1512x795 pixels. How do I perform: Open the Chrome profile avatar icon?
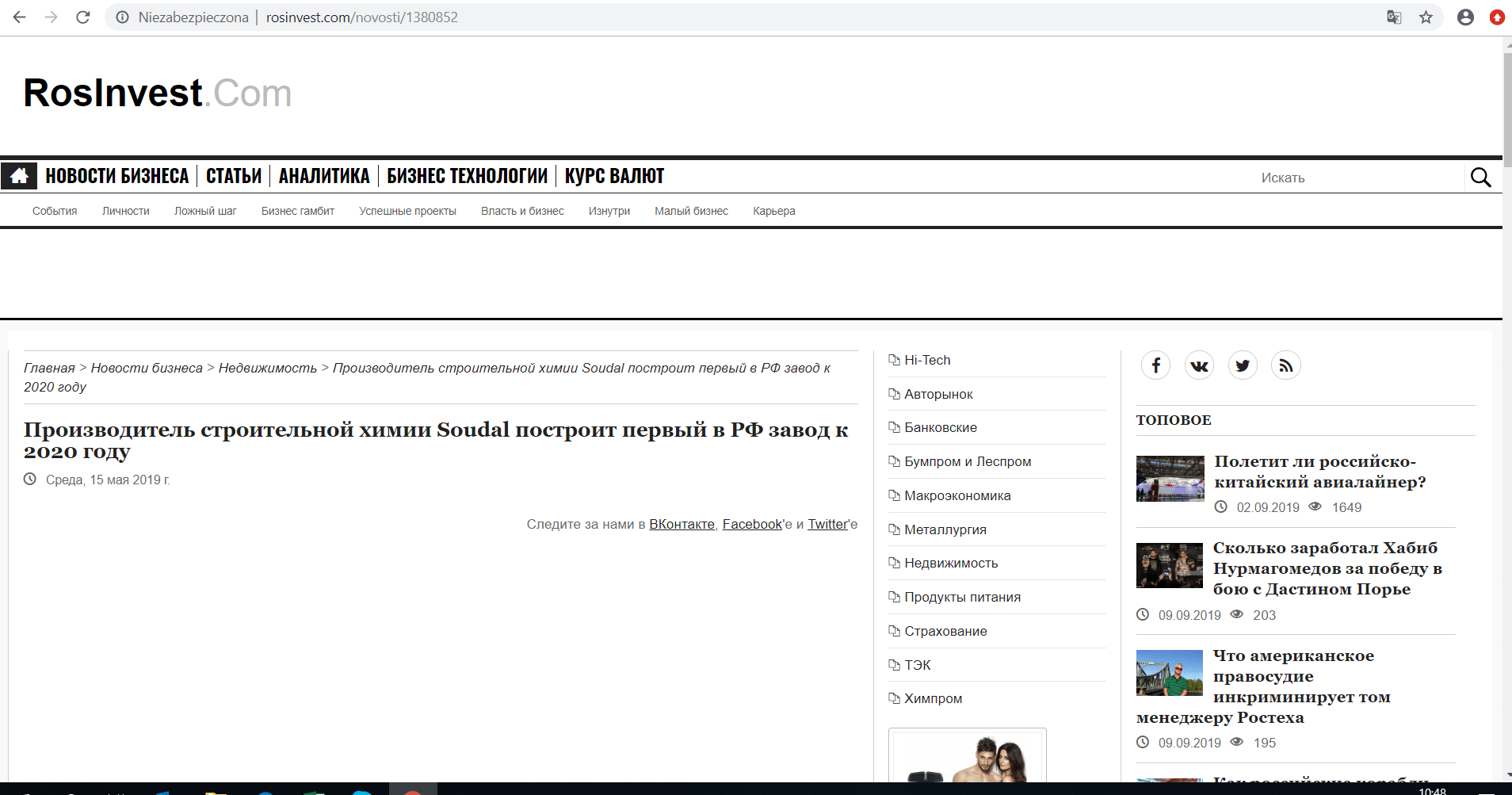click(1465, 17)
